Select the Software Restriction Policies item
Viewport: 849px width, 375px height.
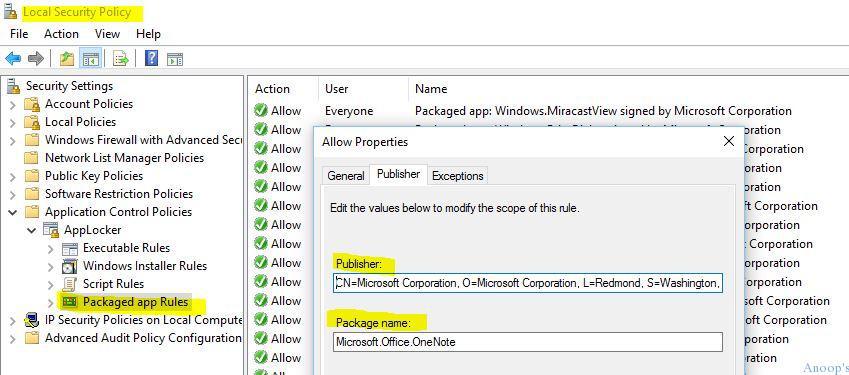119,194
